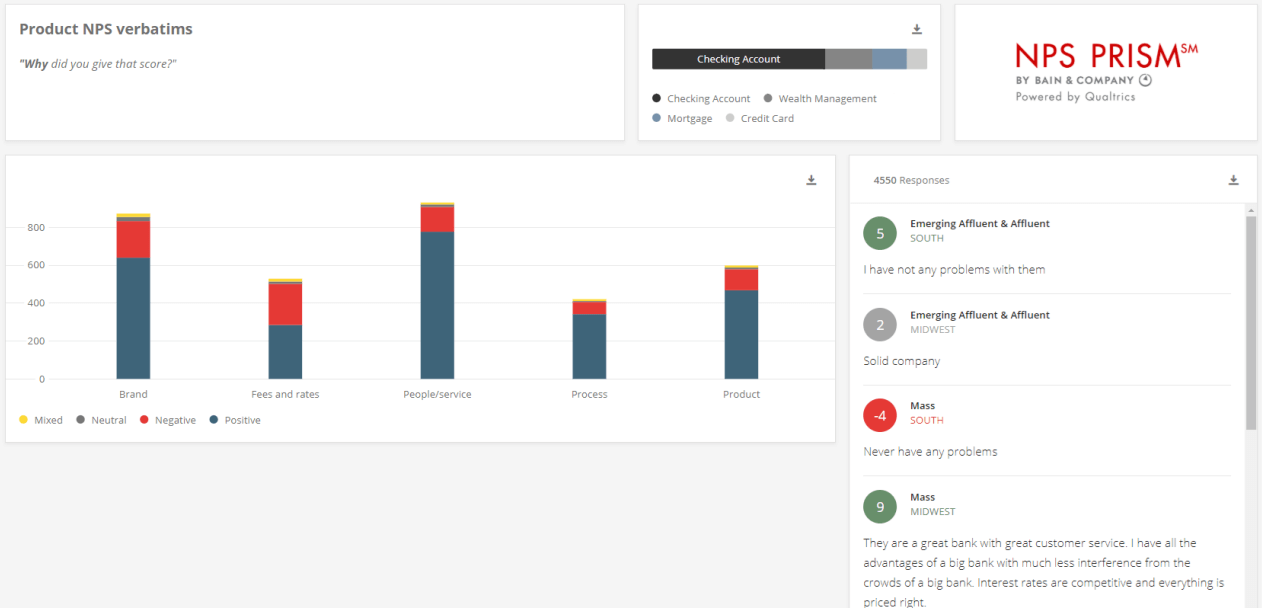Toggle the Neutral legend series
Image resolution: width=1262 pixels, height=608 pixels.
[x=101, y=420]
